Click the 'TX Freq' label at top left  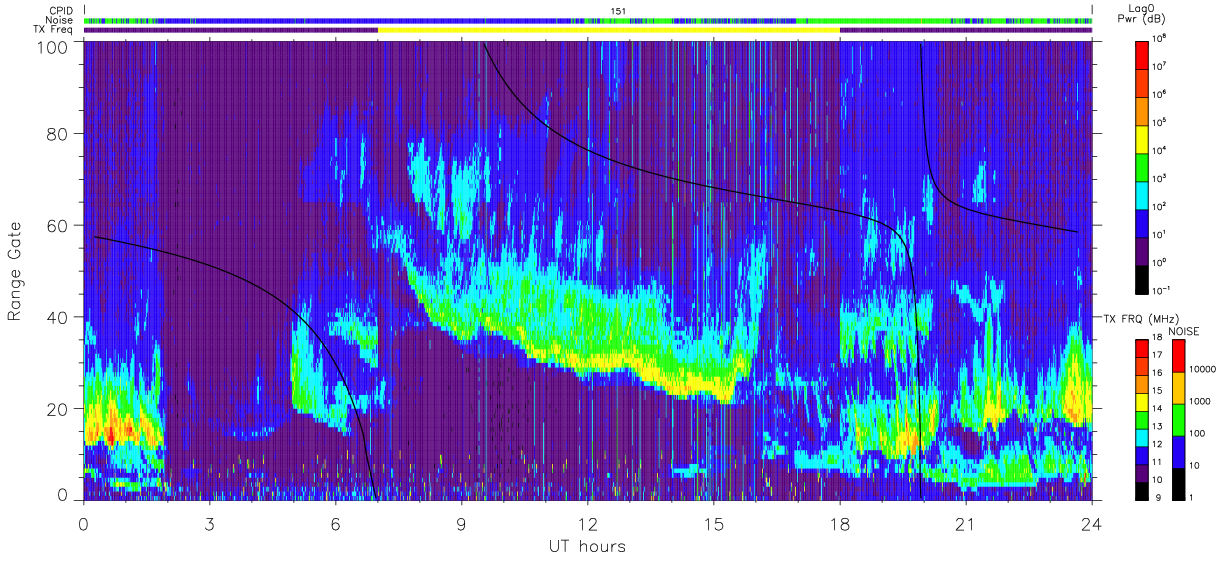click(x=54, y=30)
